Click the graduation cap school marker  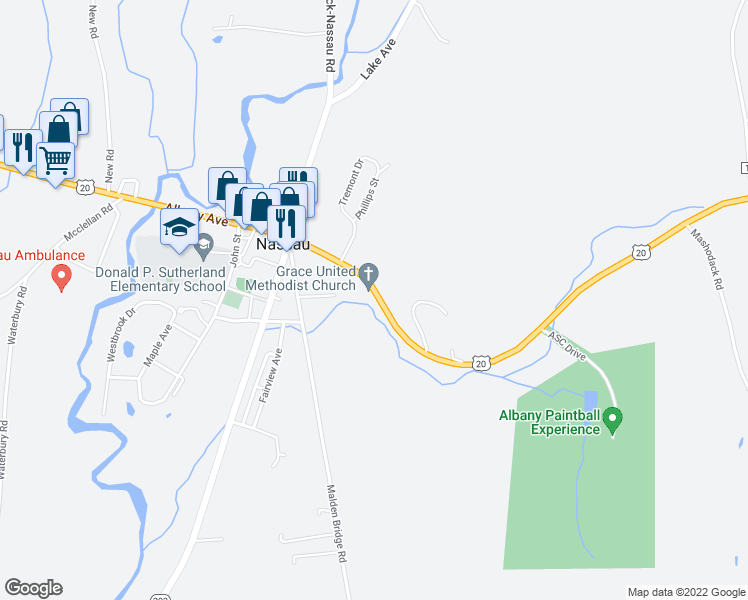click(179, 228)
